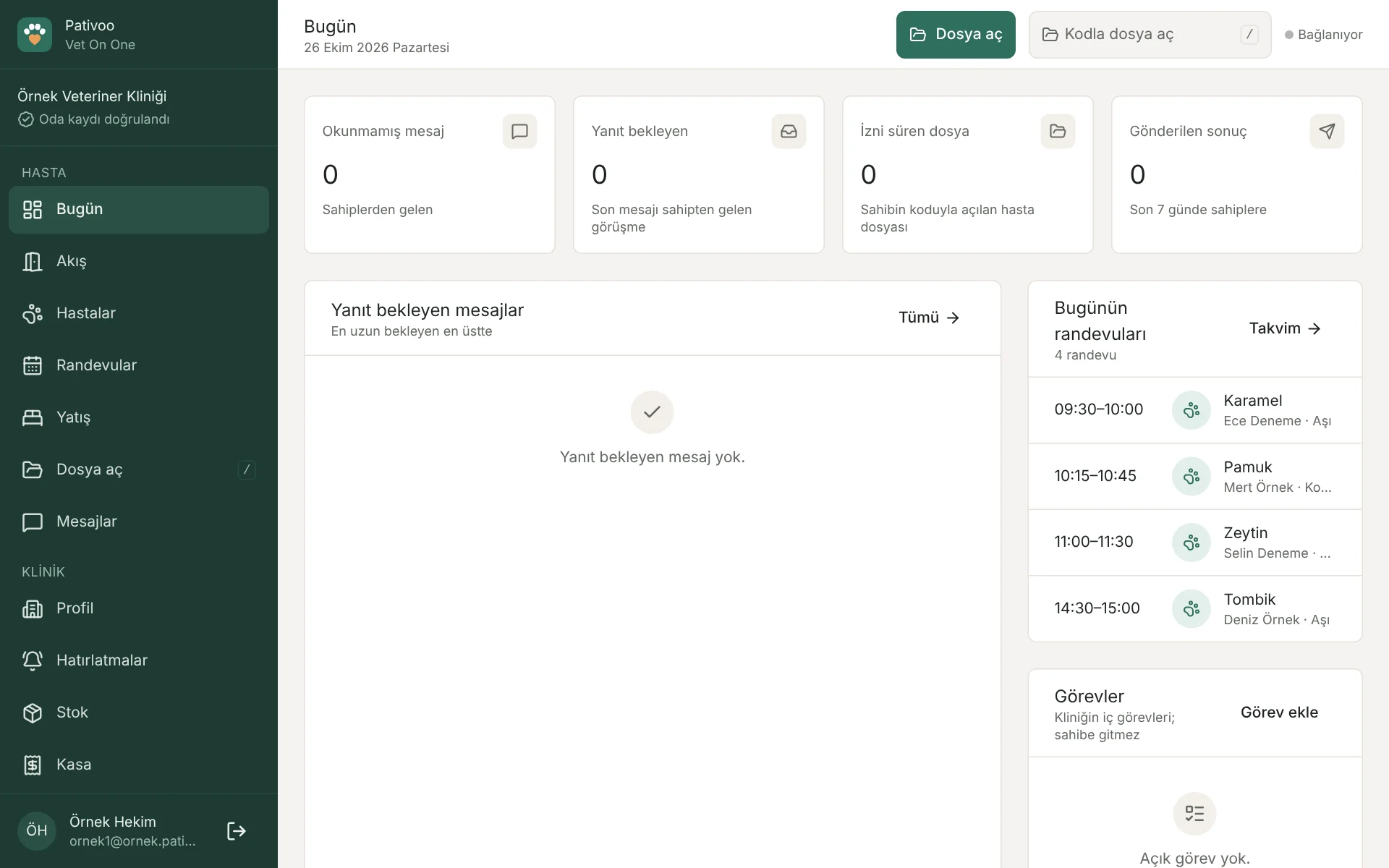1389x868 pixels.
Task: Open the Takvim link for today's appointments
Action: [x=1285, y=328]
